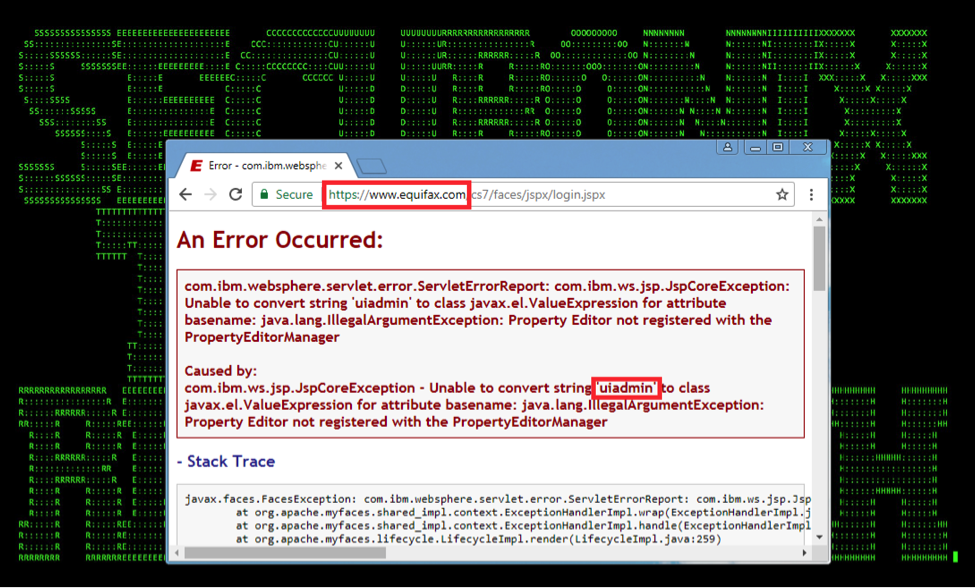Maximize the Chrome browser window
Image resolution: width=975 pixels, height=588 pixels.
(777, 148)
